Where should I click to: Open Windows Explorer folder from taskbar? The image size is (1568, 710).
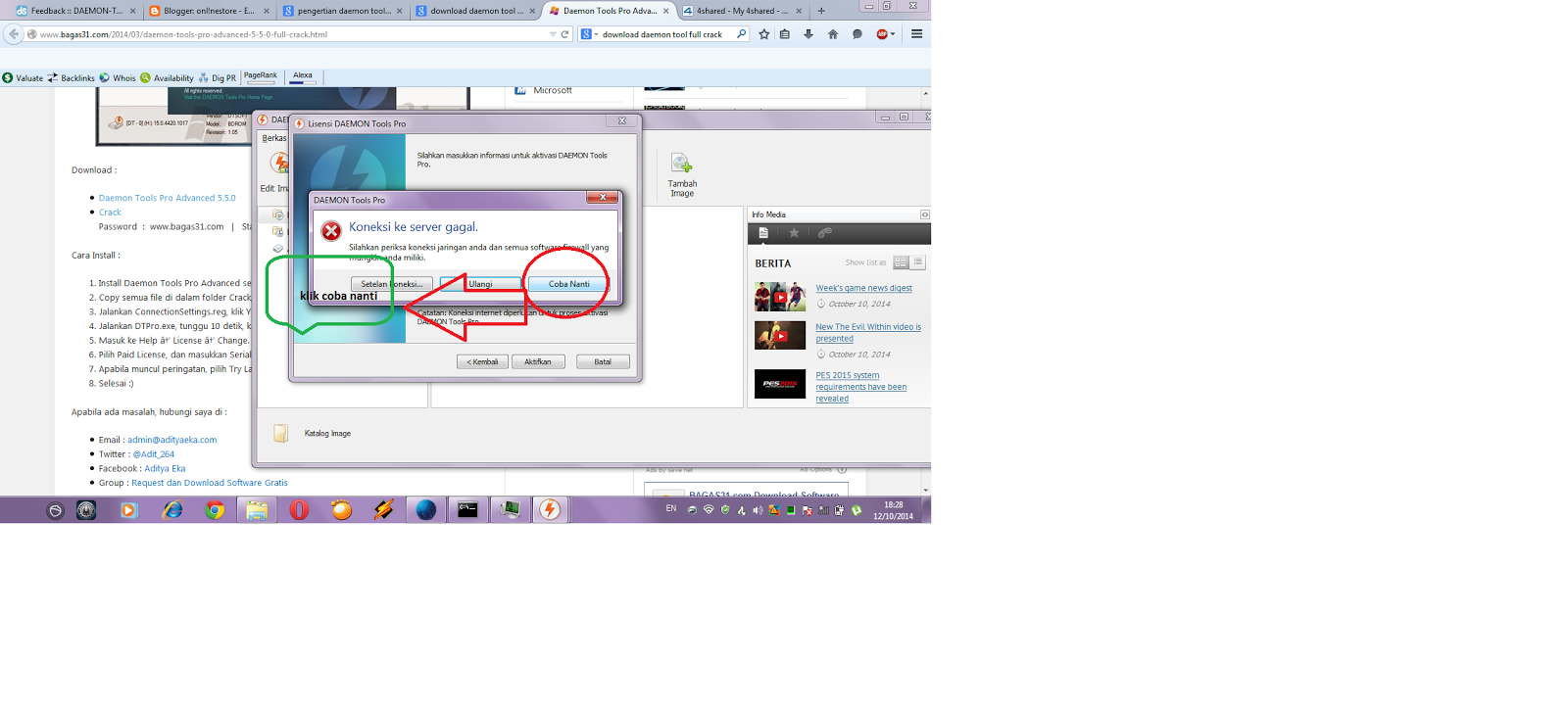(257, 510)
